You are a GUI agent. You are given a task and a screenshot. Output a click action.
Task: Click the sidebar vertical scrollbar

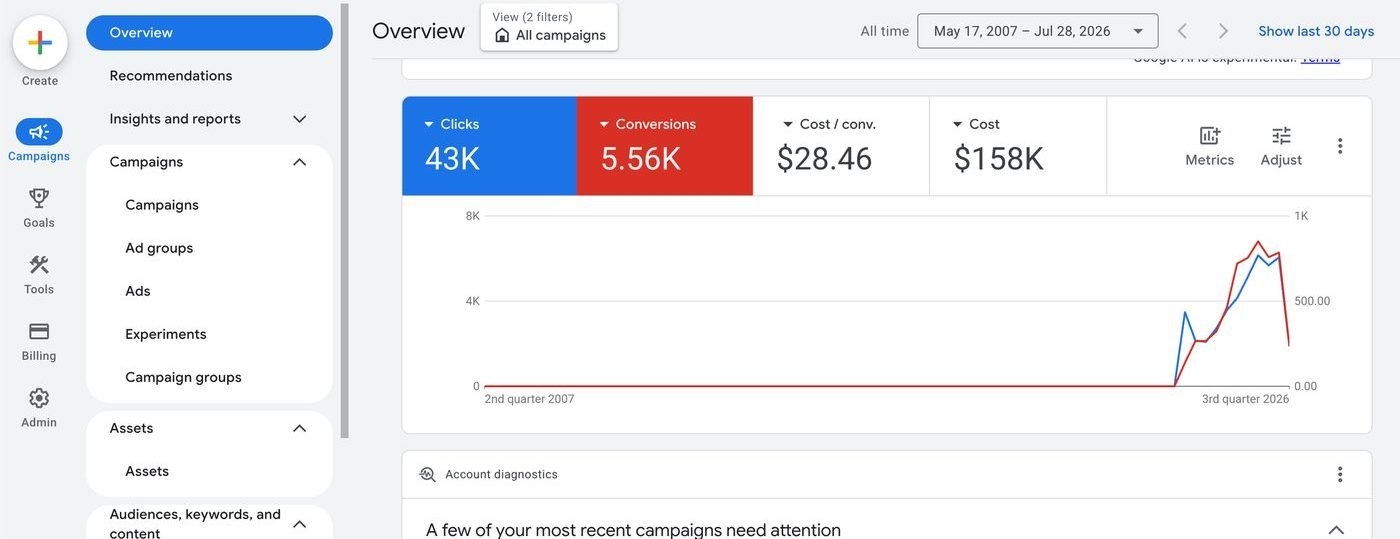click(345, 220)
